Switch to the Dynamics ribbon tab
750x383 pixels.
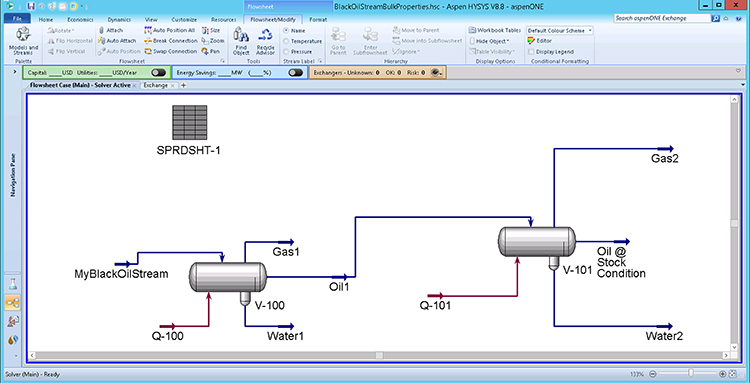[x=119, y=20]
